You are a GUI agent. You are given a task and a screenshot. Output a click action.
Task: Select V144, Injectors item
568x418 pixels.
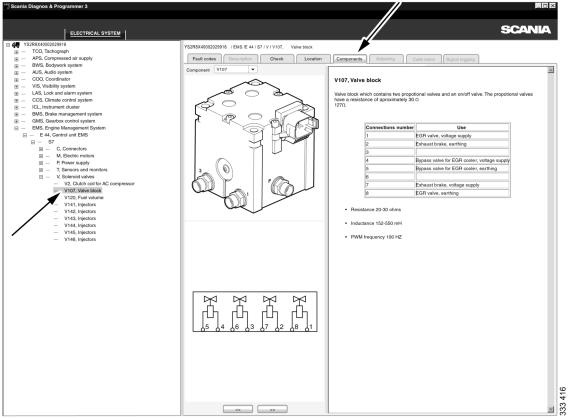point(80,225)
